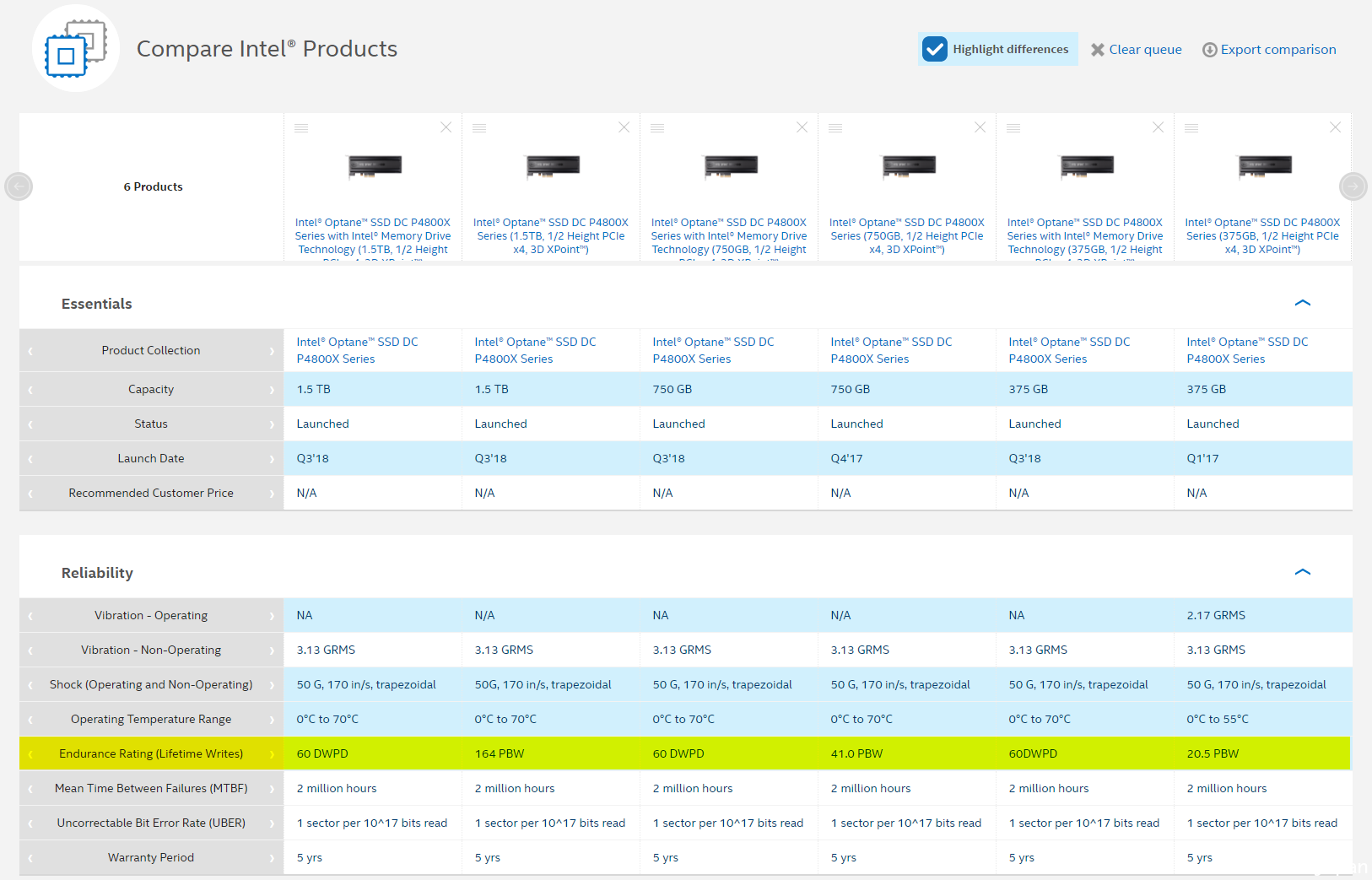This screenshot has height=880, width=1372.
Task: Click right arrow on Status row label
Action: [x=272, y=424]
